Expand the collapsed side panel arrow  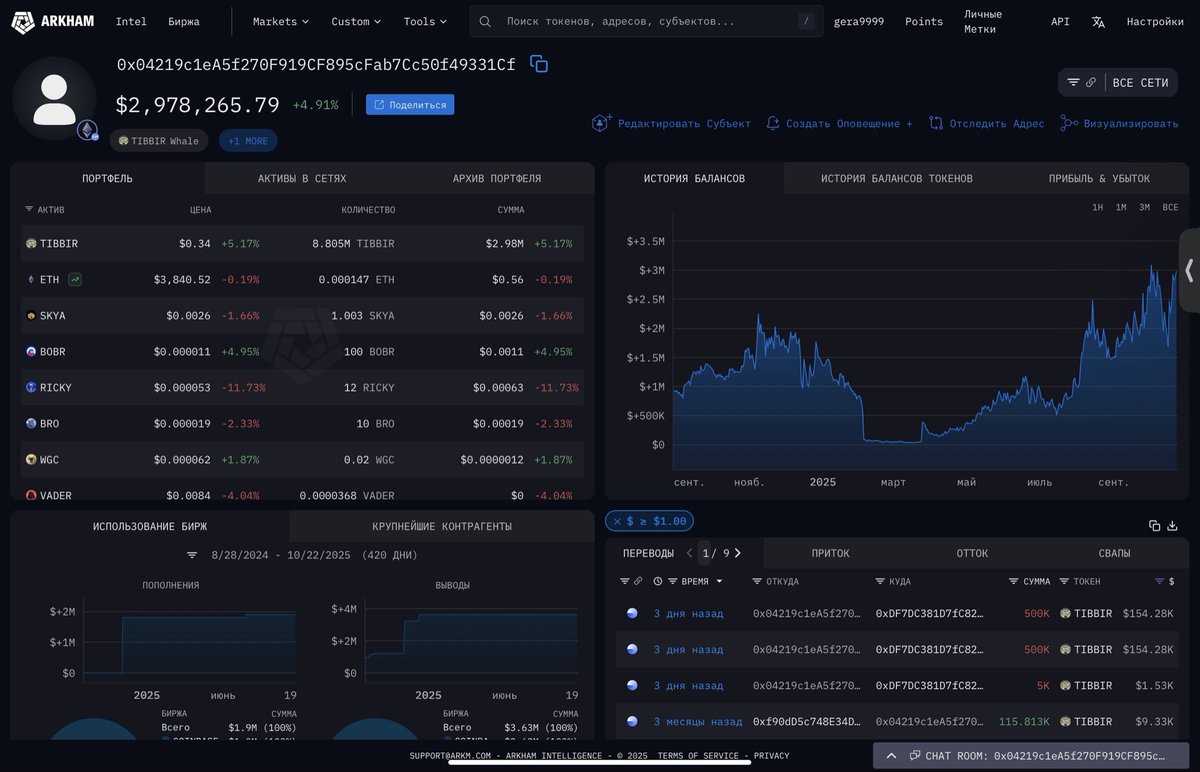coord(1189,270)
